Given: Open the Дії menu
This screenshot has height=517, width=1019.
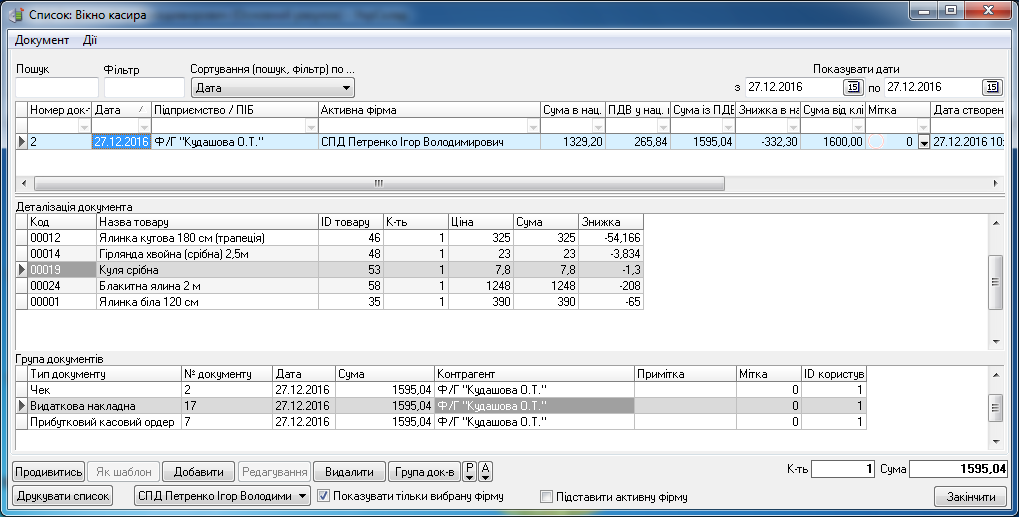Looking at the screenshot, I should click(x=90, y=40).
